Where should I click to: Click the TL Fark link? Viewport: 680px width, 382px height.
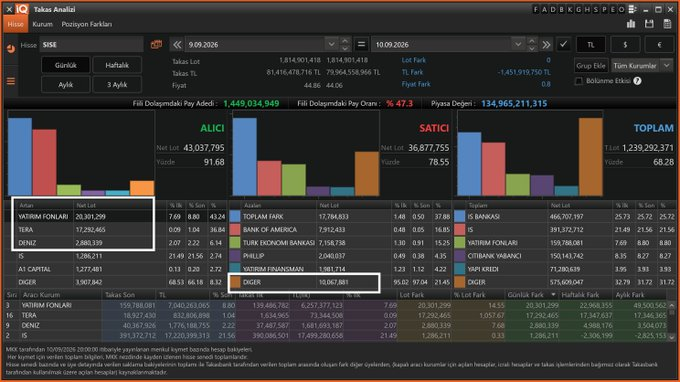tap(412, 72)
